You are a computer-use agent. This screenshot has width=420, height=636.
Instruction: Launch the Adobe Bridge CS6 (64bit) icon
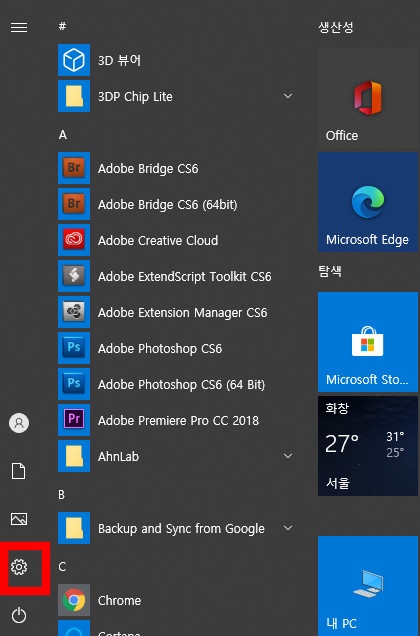click(x=74, y=204)
